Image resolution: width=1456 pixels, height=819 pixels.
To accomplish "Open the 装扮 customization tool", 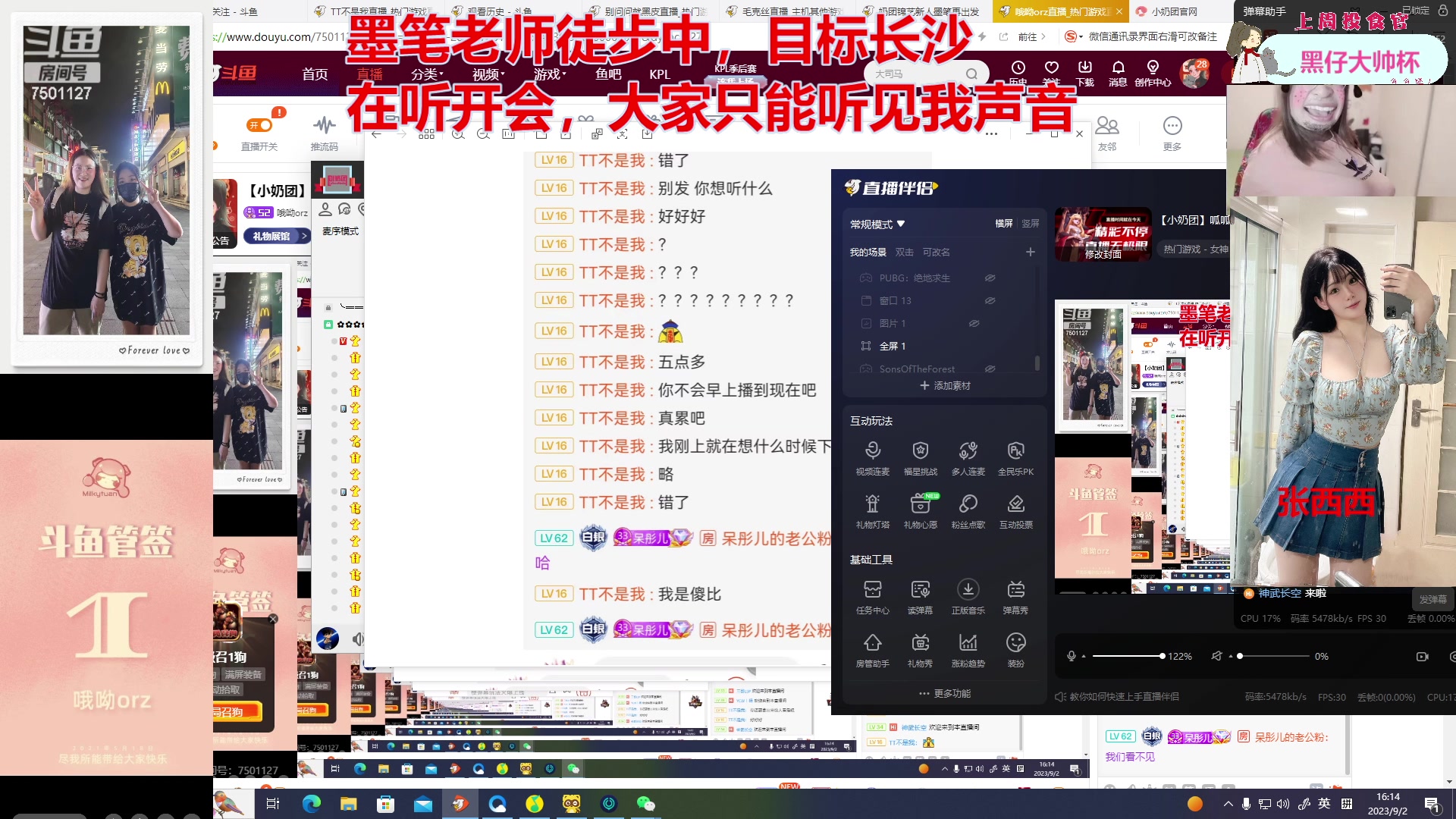I will [1016, 650].
